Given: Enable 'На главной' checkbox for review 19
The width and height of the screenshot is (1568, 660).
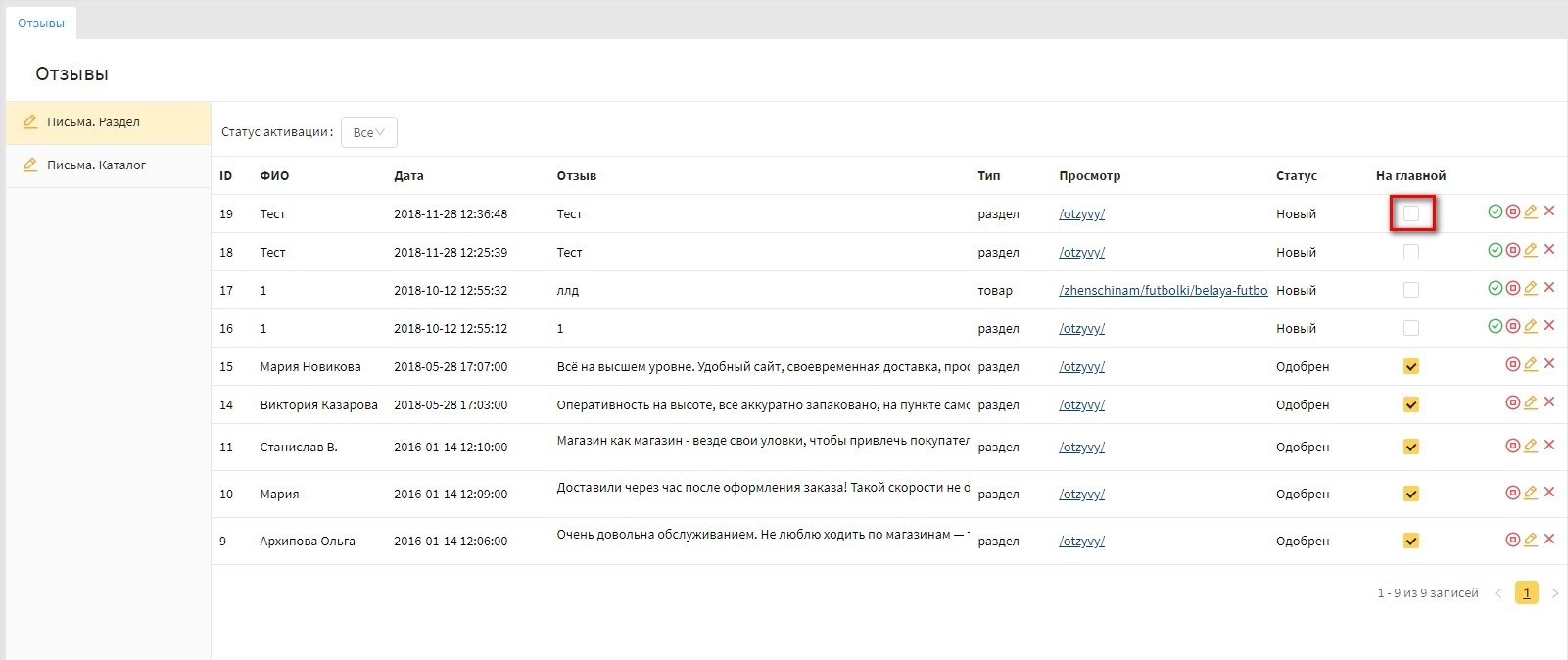Looking at the screenshot, I should coord(1411,213).
